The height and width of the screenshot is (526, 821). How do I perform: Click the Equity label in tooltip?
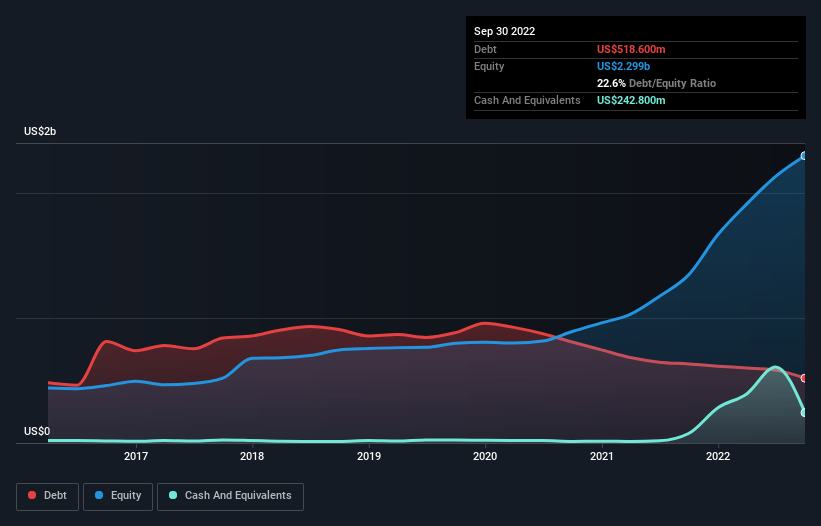pyautogui.click(x=489, y=66)
